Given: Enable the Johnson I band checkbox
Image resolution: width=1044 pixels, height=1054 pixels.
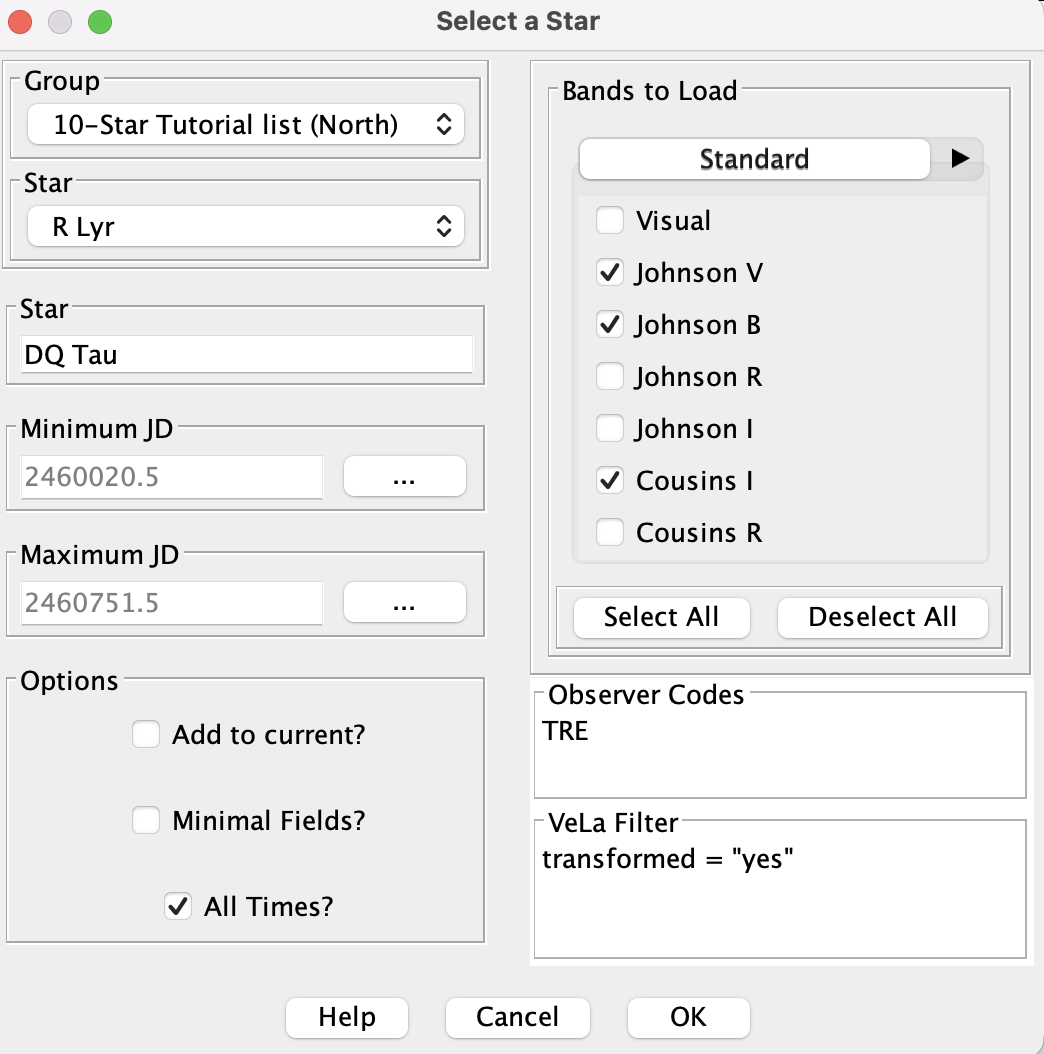Looking at the screenshot, I should (610, 428).
